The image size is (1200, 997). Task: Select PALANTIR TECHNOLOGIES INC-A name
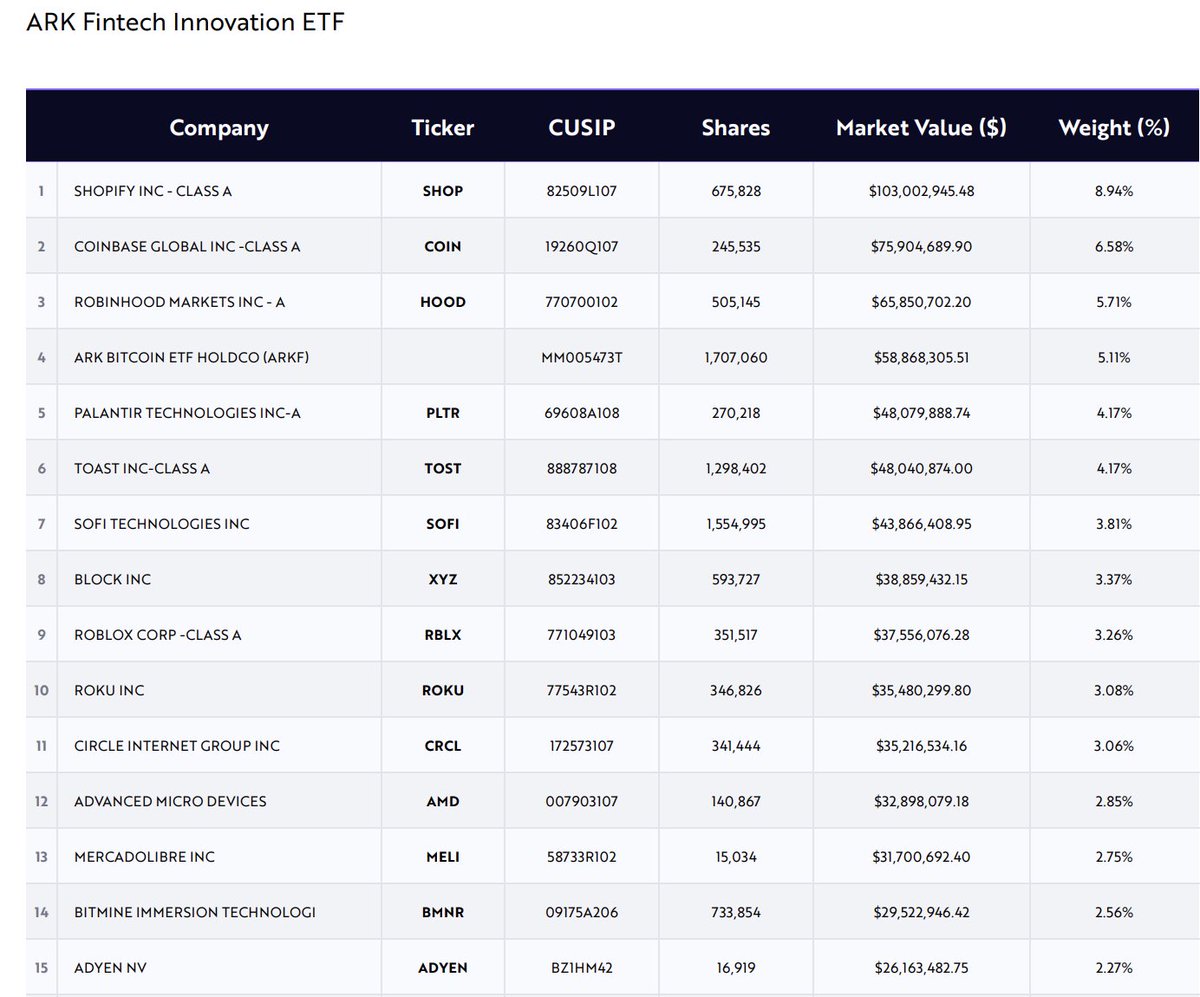point(187,412)
